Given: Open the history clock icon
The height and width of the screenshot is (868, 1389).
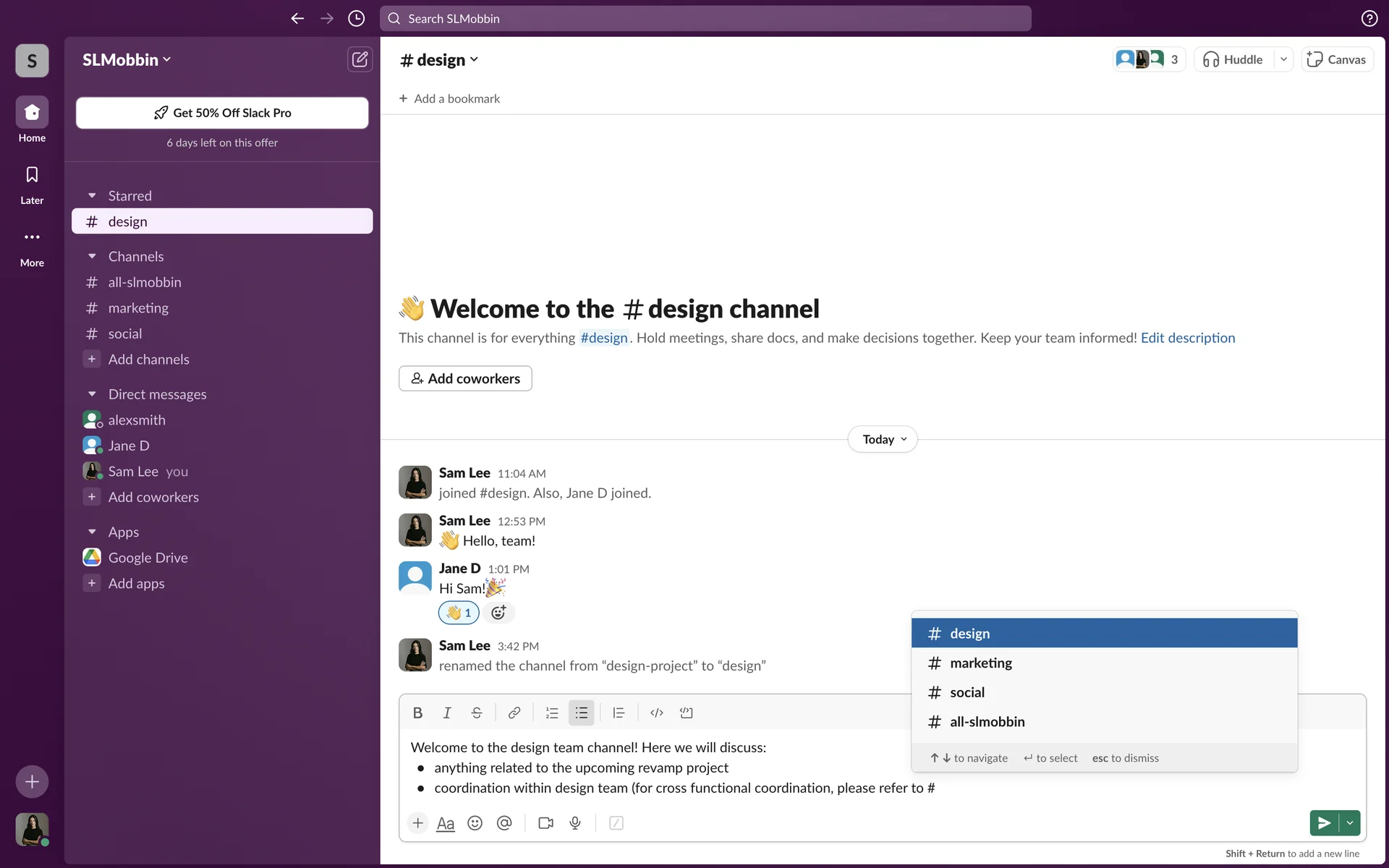Looking at the screenshot, I should (356, 19).
